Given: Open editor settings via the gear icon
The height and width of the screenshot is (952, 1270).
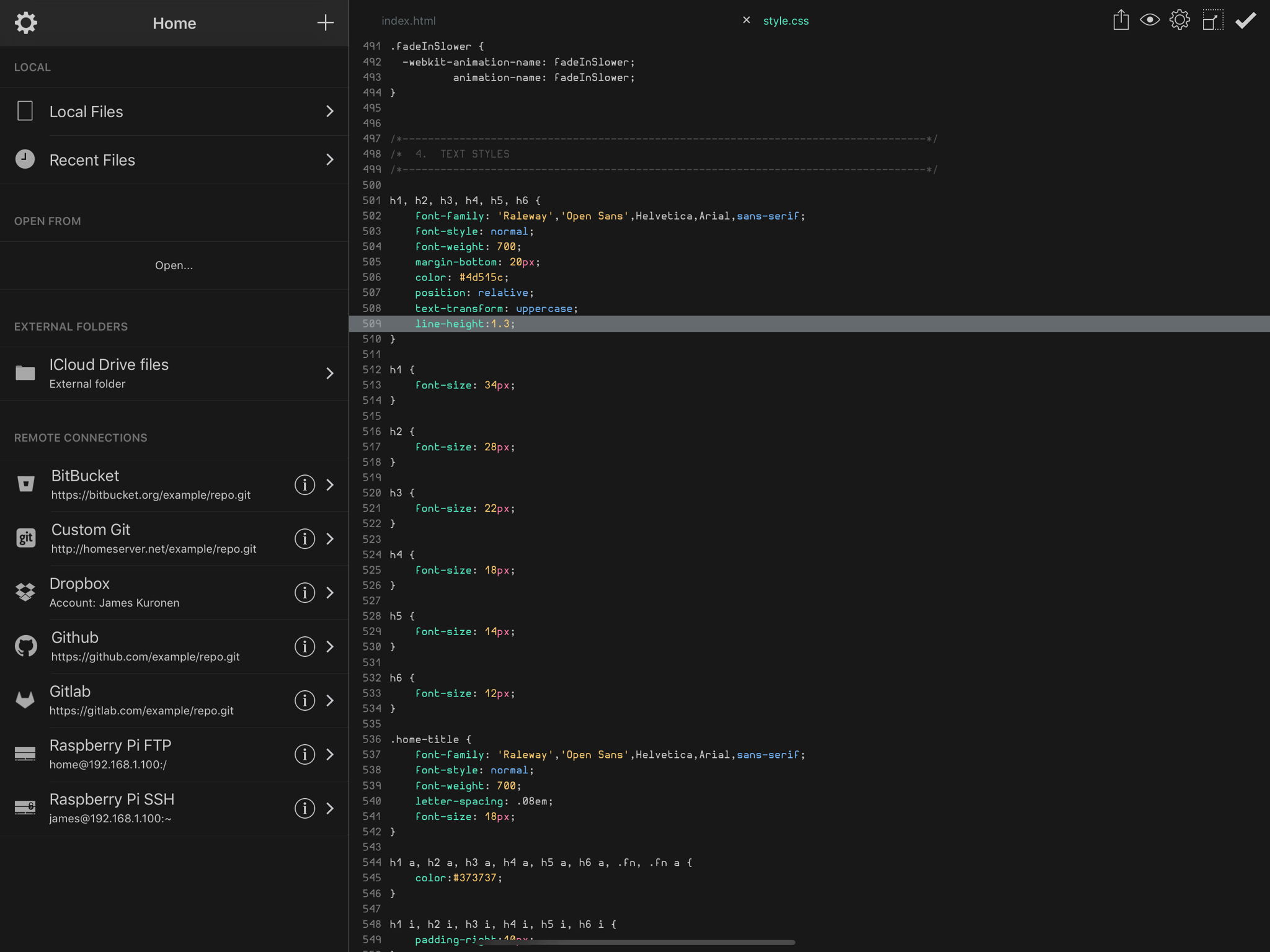Looking at the screenshot, I should (x=1180, y=20).
